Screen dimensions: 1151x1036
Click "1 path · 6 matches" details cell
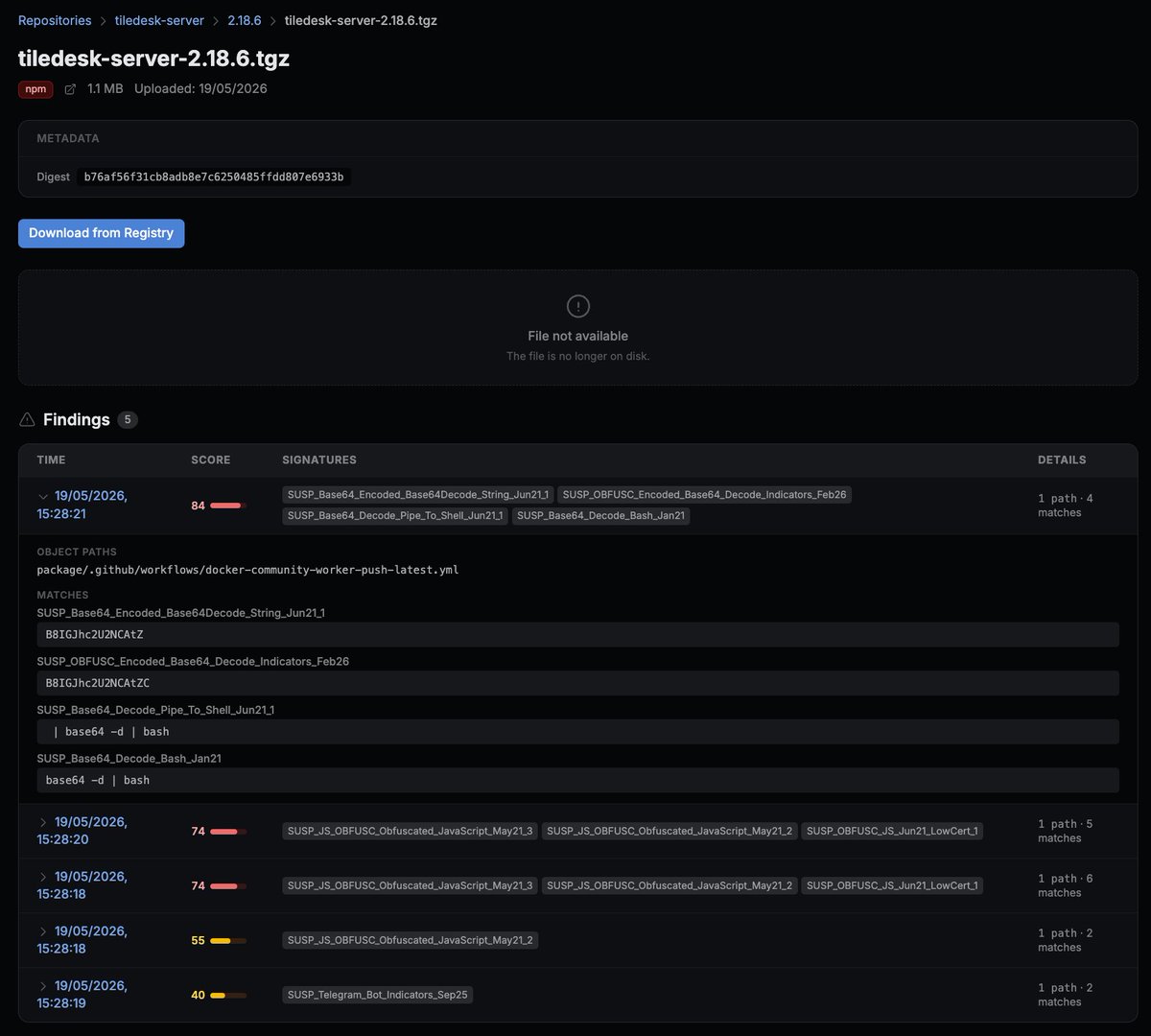pos(1066,885)
